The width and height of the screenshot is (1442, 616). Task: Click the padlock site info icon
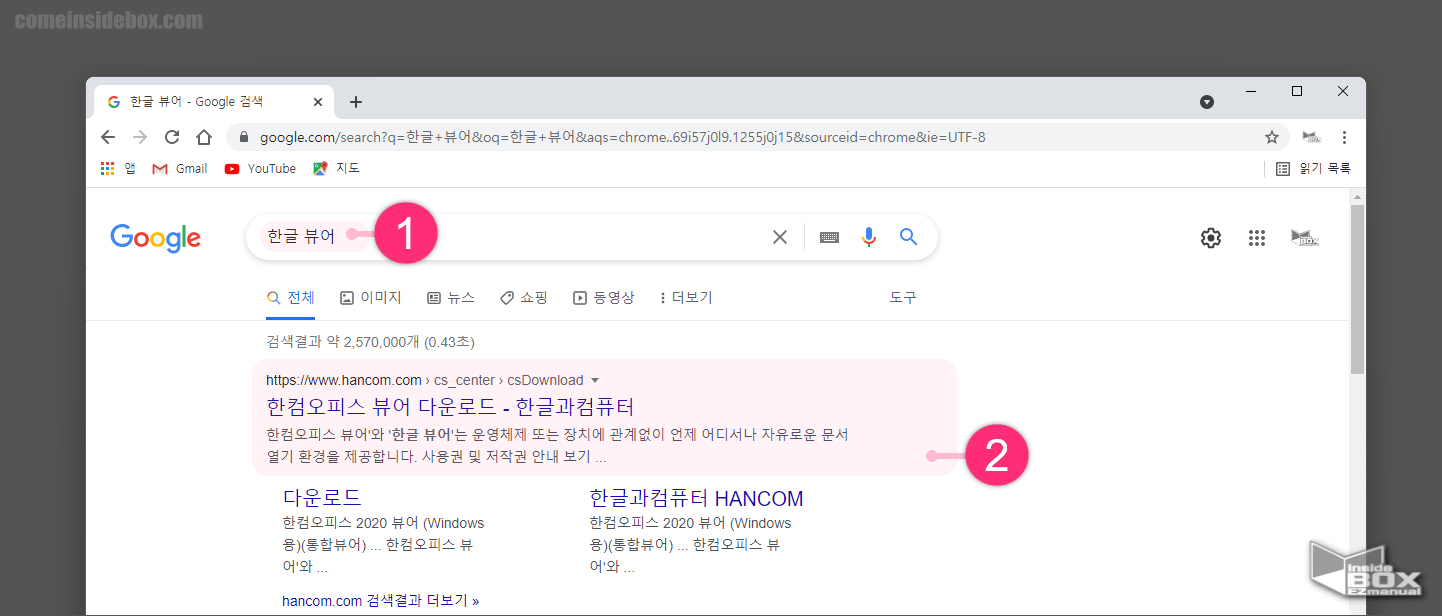(243, 137)
